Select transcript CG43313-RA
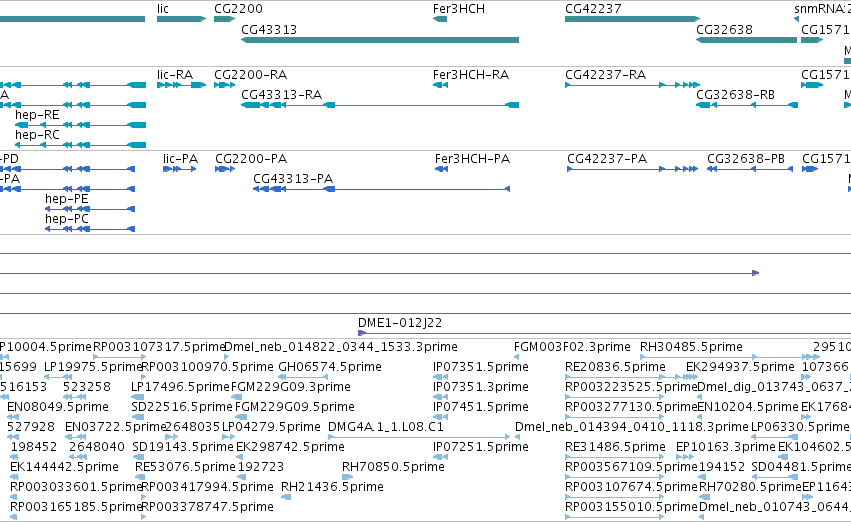Image resolution: width=851 pixels, height=522 pixels. click(x=380, y=105)
